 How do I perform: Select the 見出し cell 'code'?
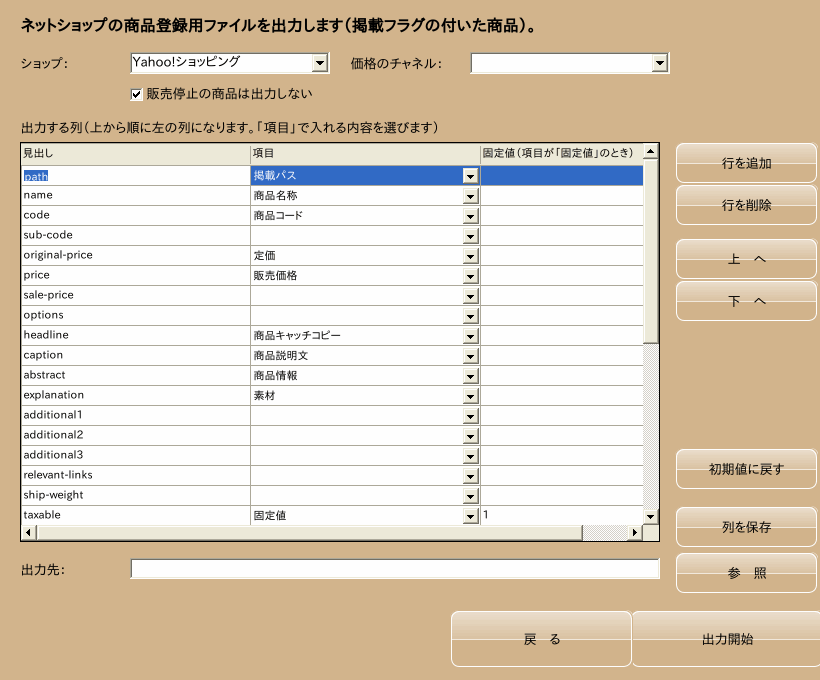[x=136, y=216]
